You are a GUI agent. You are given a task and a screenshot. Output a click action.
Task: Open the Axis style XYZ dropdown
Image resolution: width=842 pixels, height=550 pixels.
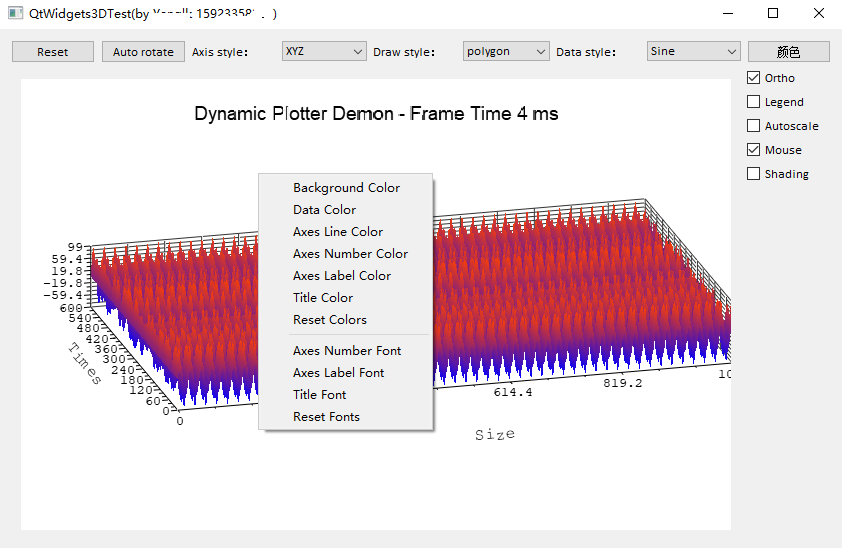[x=324, y=52]
